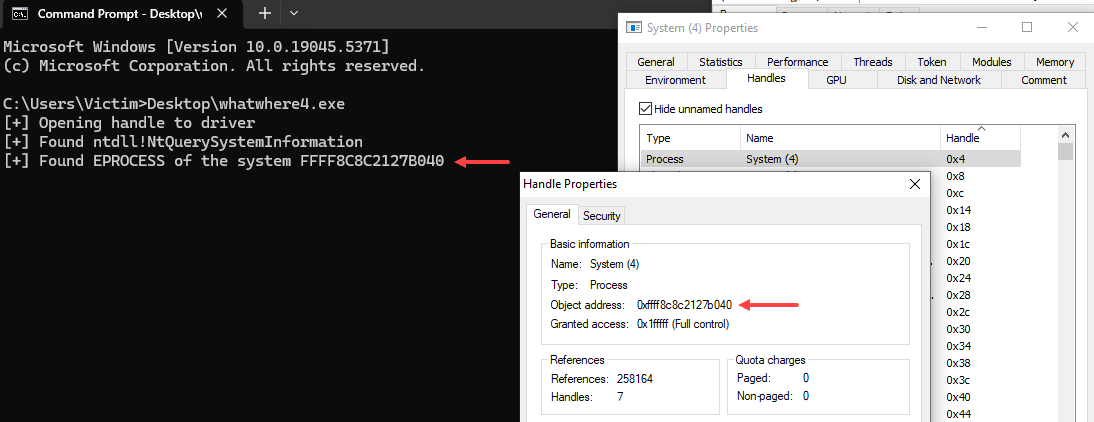Screen dimensions: 1094x422
Task: Switch to Security tab in Handle Properties
Action: (x=601, y=216)
